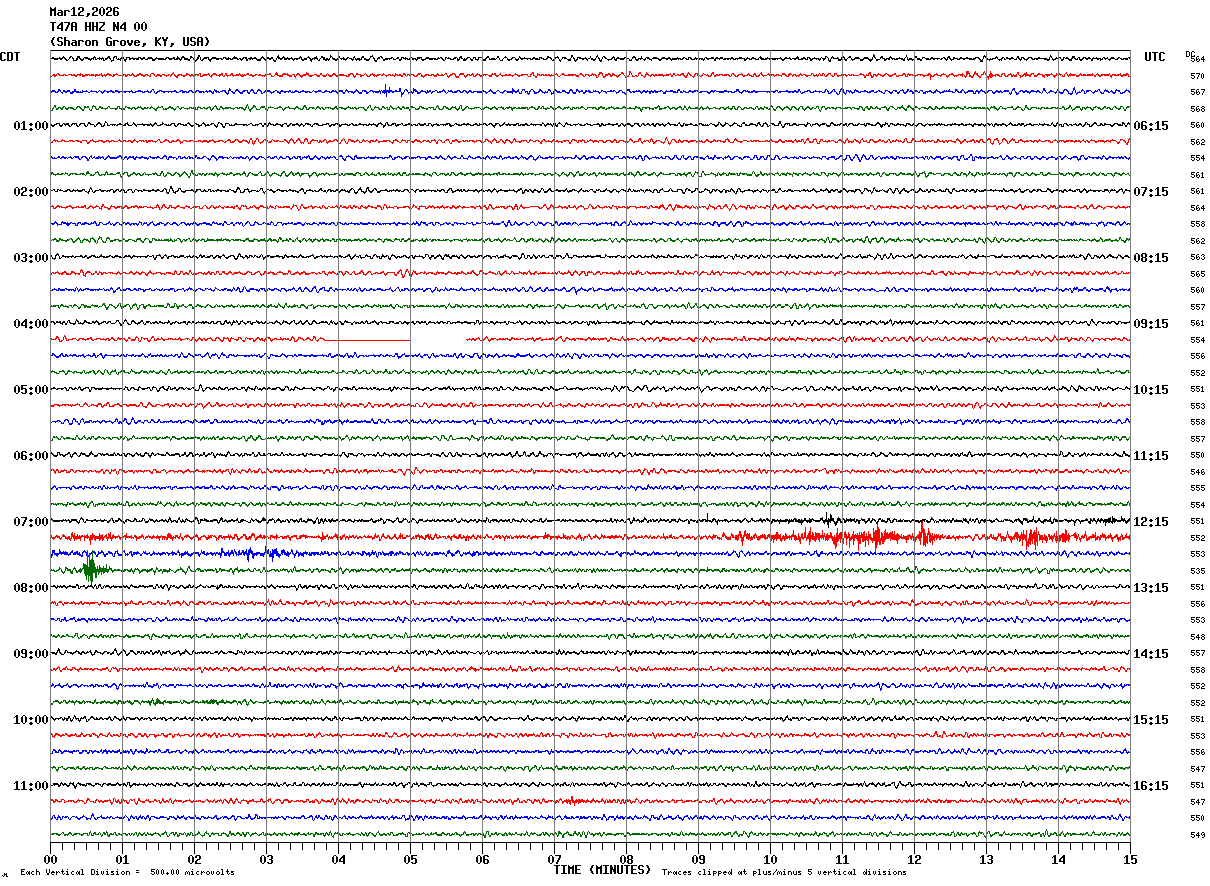
Task: Click the large green burst after 07:00
Action: [91, 570]
